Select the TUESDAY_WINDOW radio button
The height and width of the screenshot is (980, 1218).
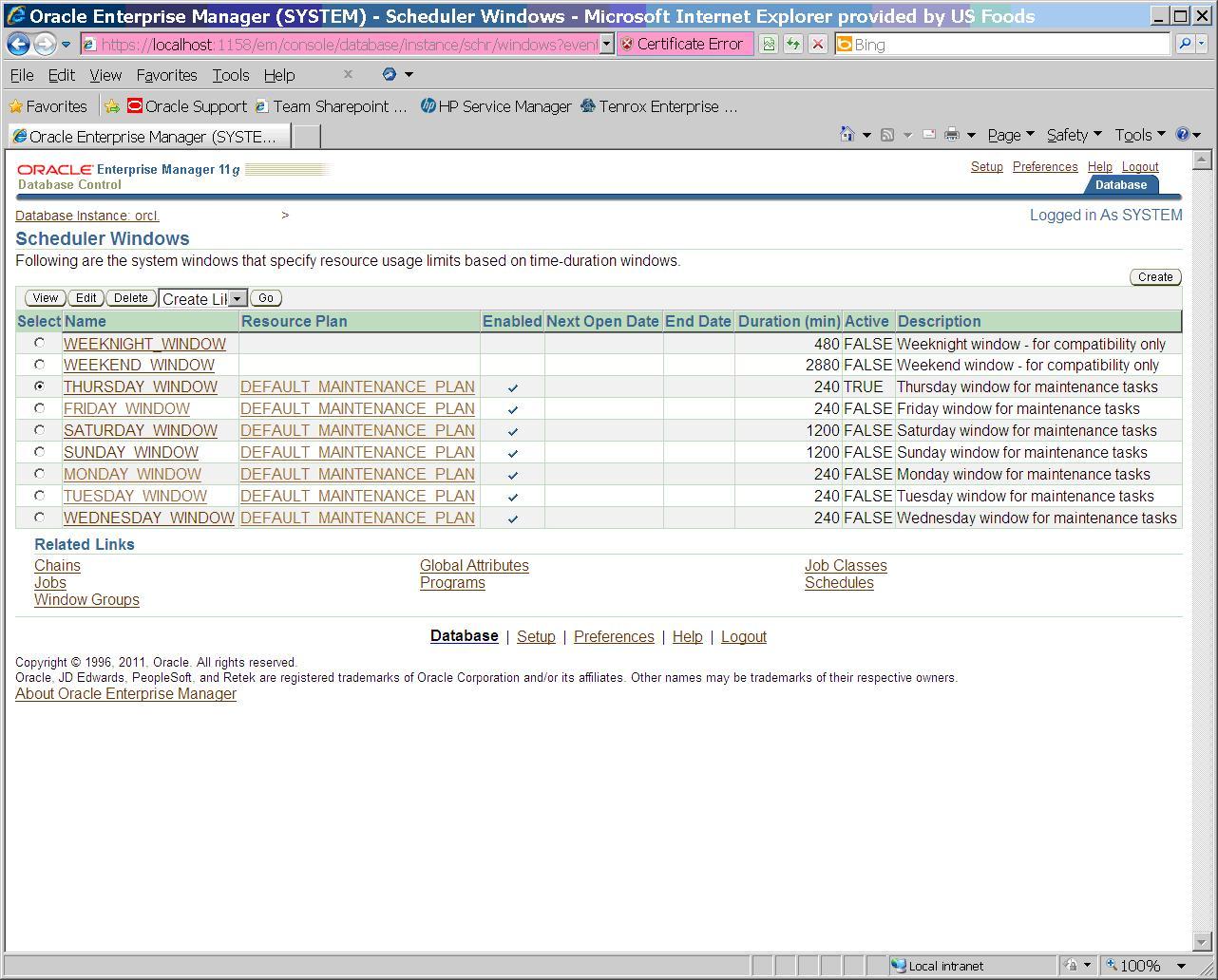[39, 496]
